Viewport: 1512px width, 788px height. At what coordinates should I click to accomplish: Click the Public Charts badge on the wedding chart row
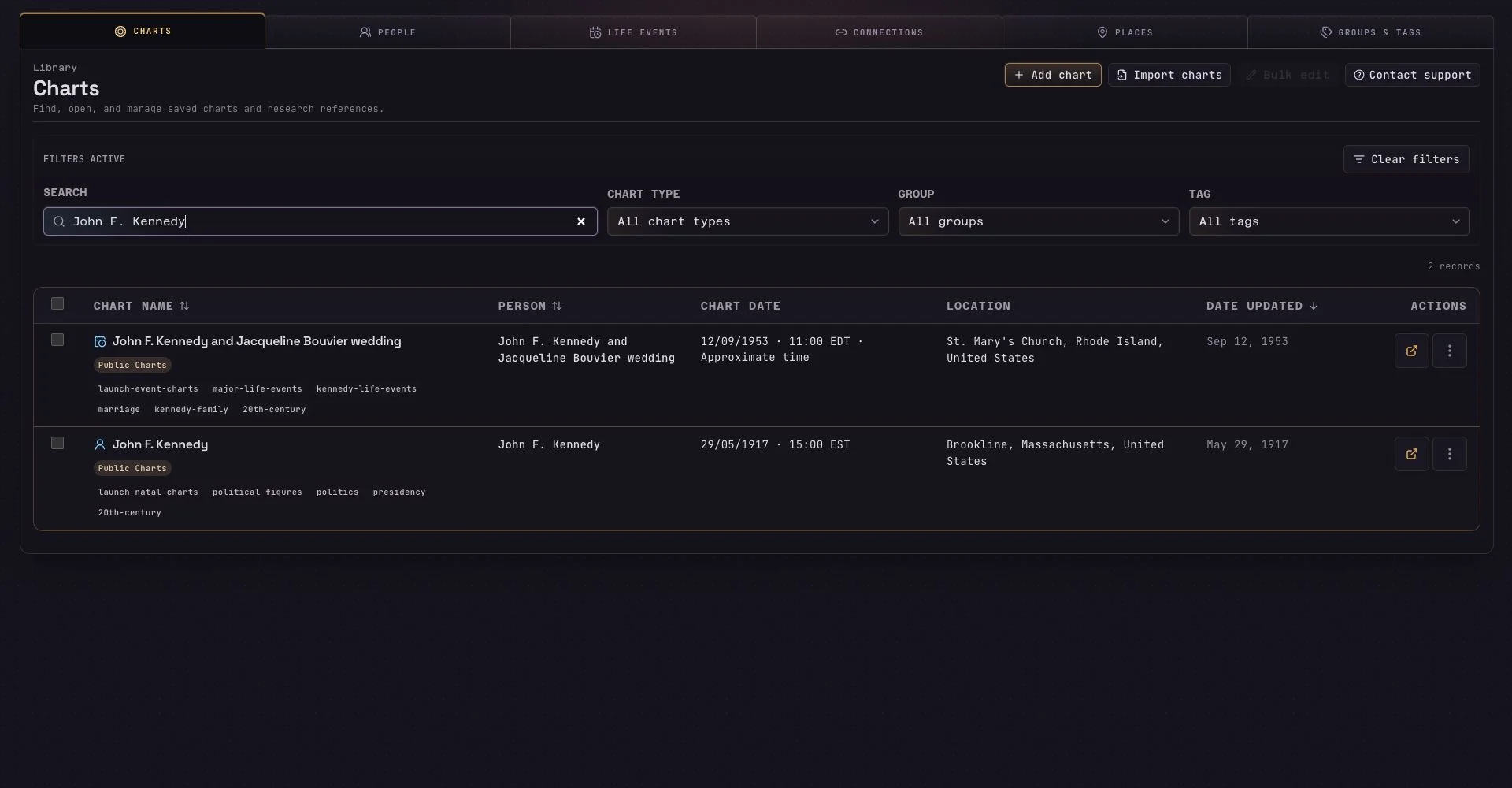click(132, 365)
